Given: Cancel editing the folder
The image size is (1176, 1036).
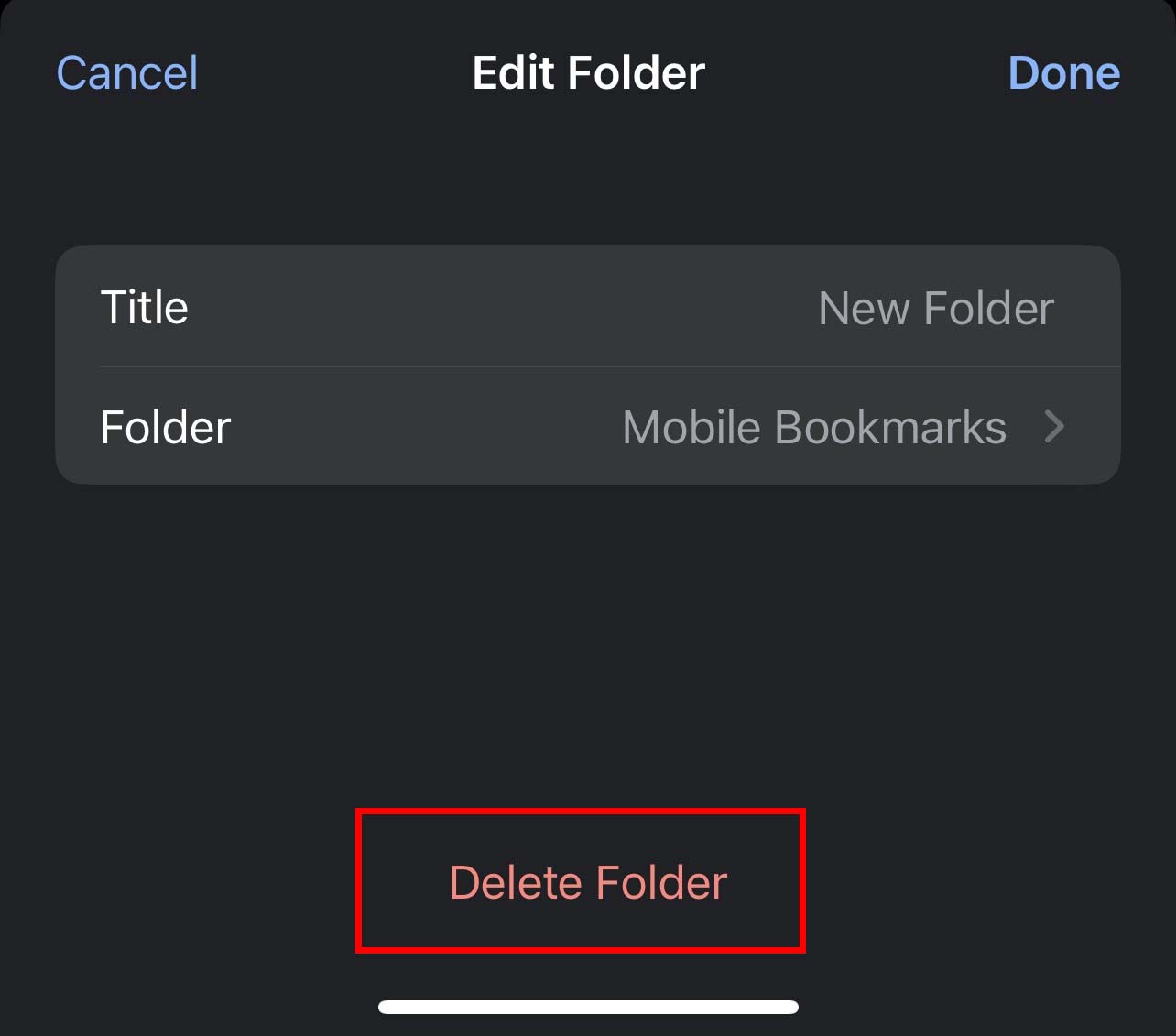Looking at the screenshot, I should 127,73.
